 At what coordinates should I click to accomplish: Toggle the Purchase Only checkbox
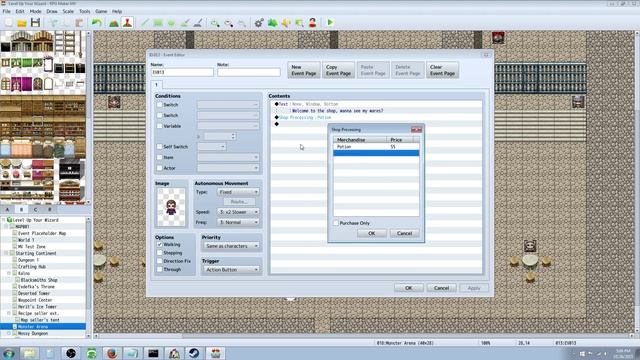click(336, 223)
